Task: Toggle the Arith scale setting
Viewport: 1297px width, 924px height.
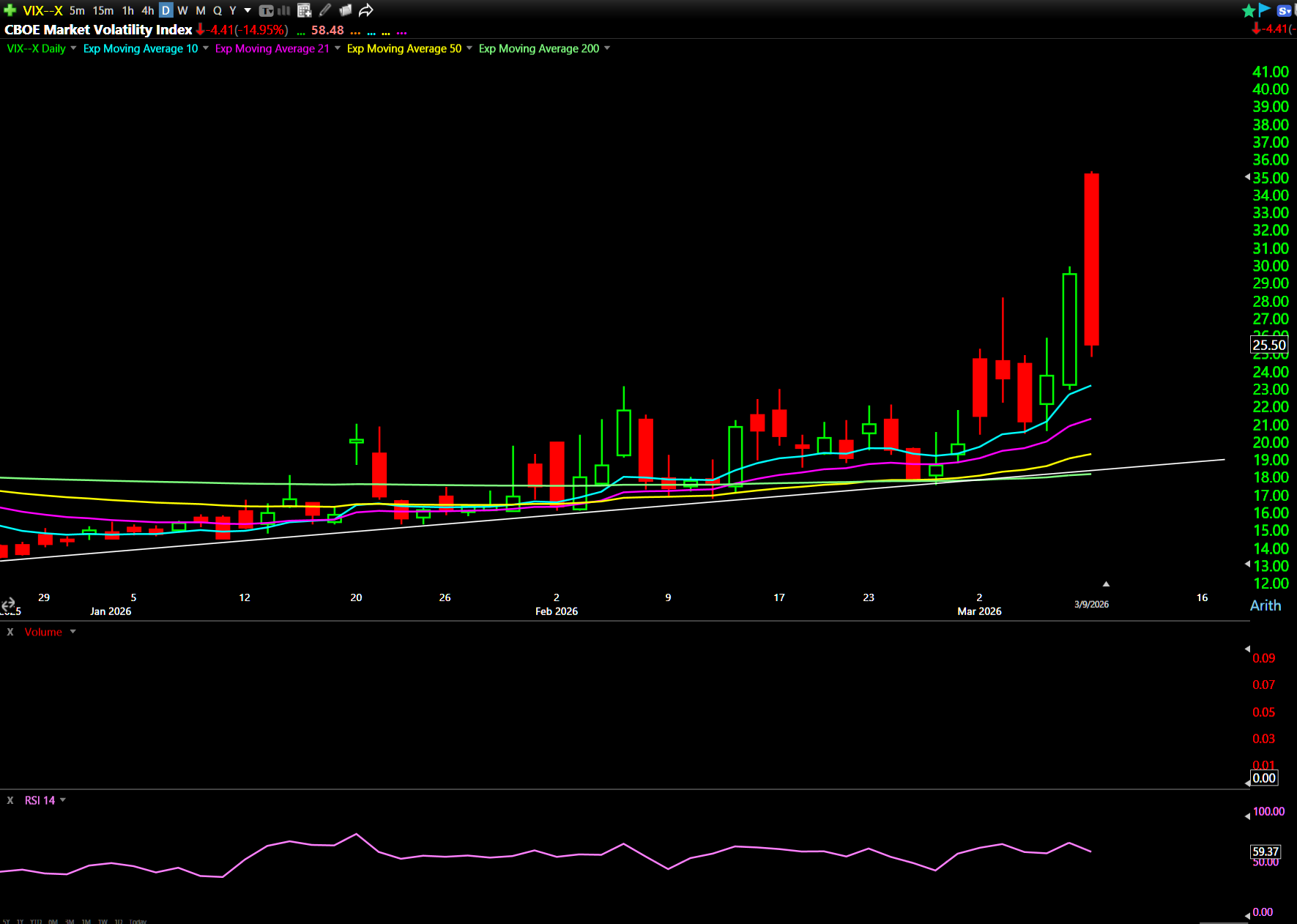Action: tap(1265, 606)
